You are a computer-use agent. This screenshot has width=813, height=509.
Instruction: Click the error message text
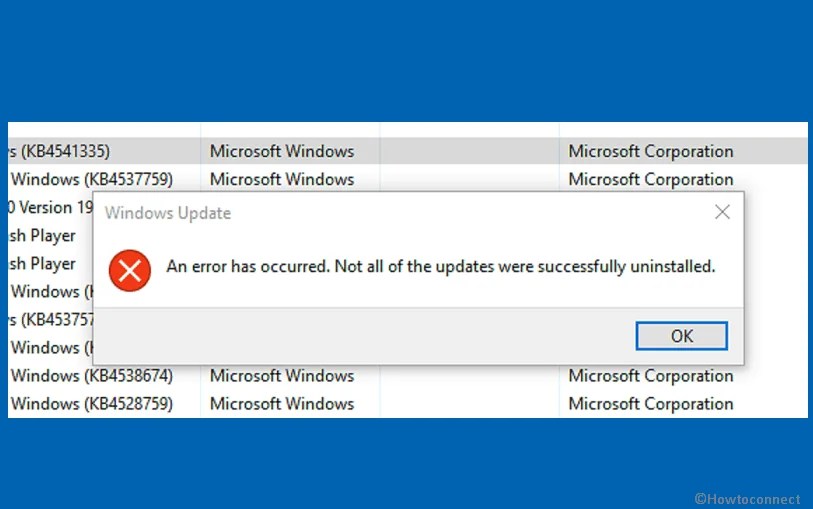(441, 266)
